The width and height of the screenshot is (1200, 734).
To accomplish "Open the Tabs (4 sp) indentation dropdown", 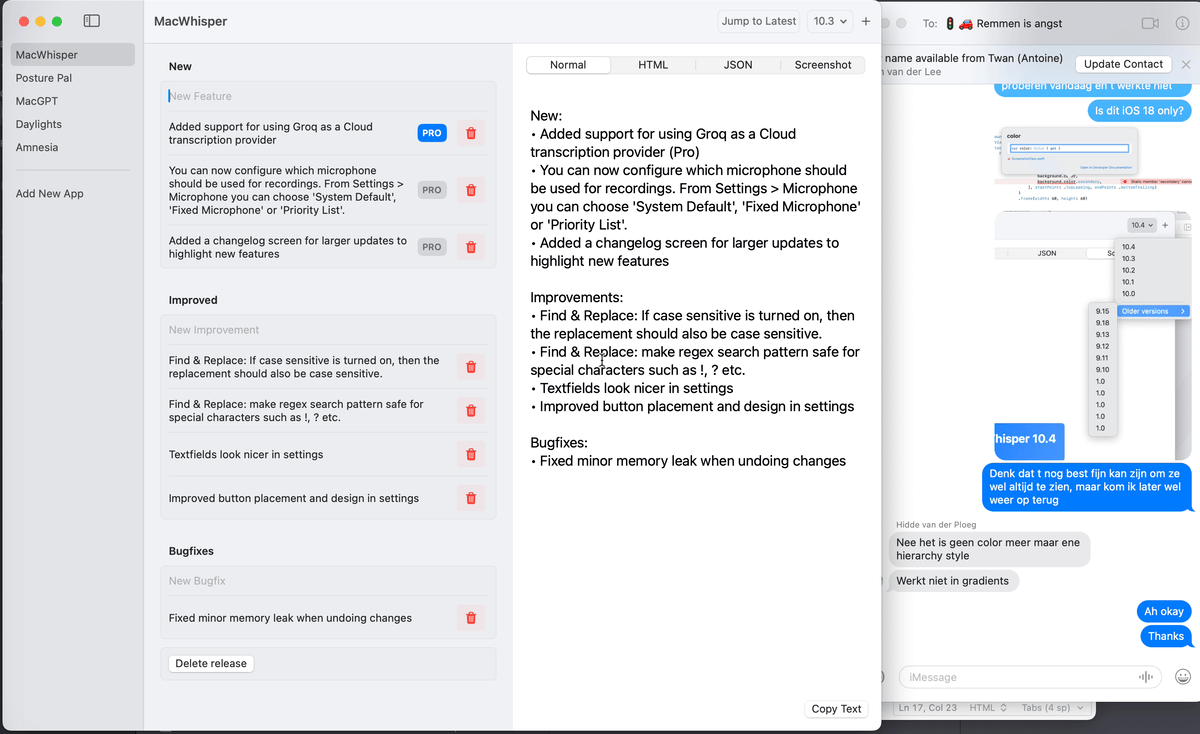I will (x=1053, y=708).
